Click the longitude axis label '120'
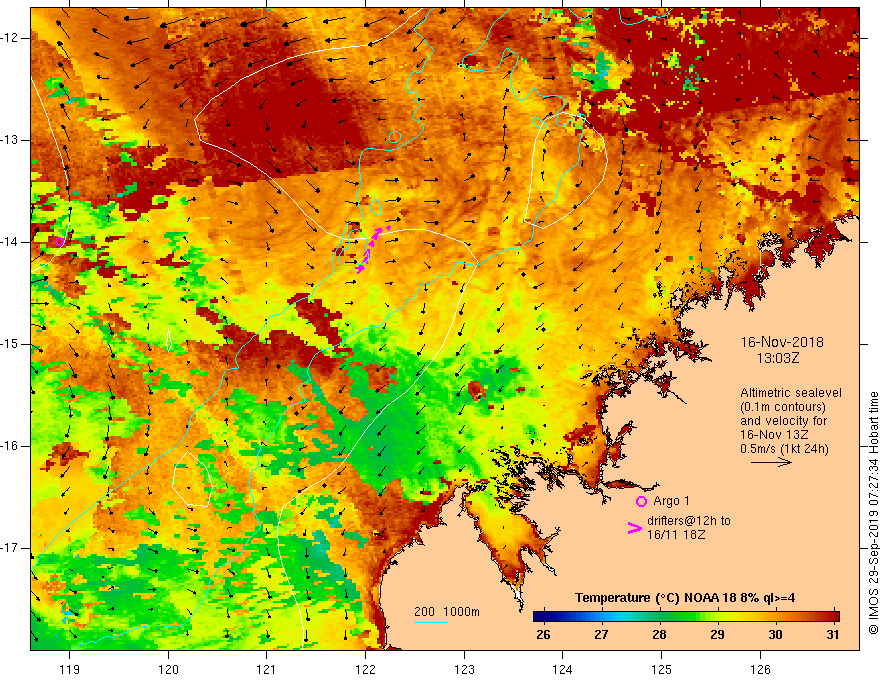 (x=168, y=669)
